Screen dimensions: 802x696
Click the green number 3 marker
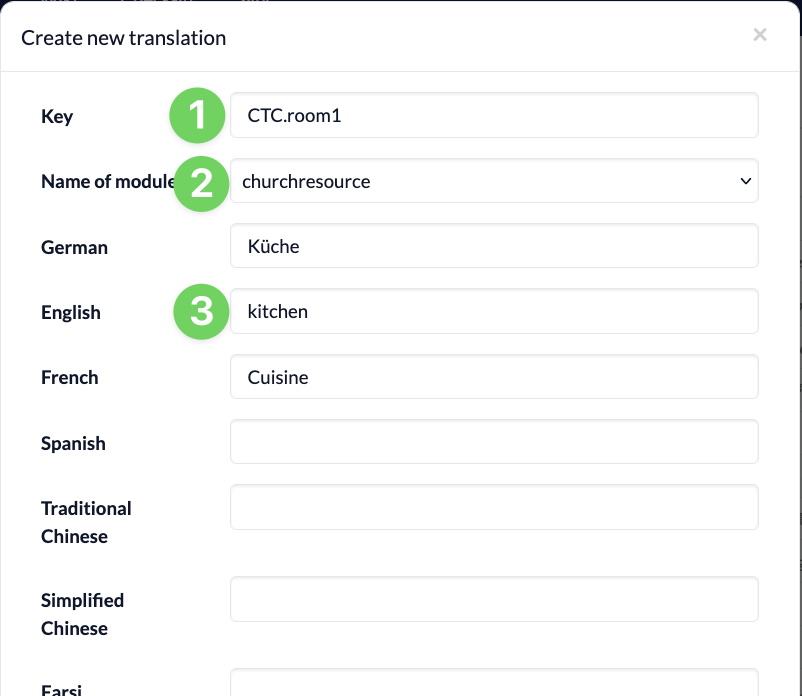[x=201, y=311]
